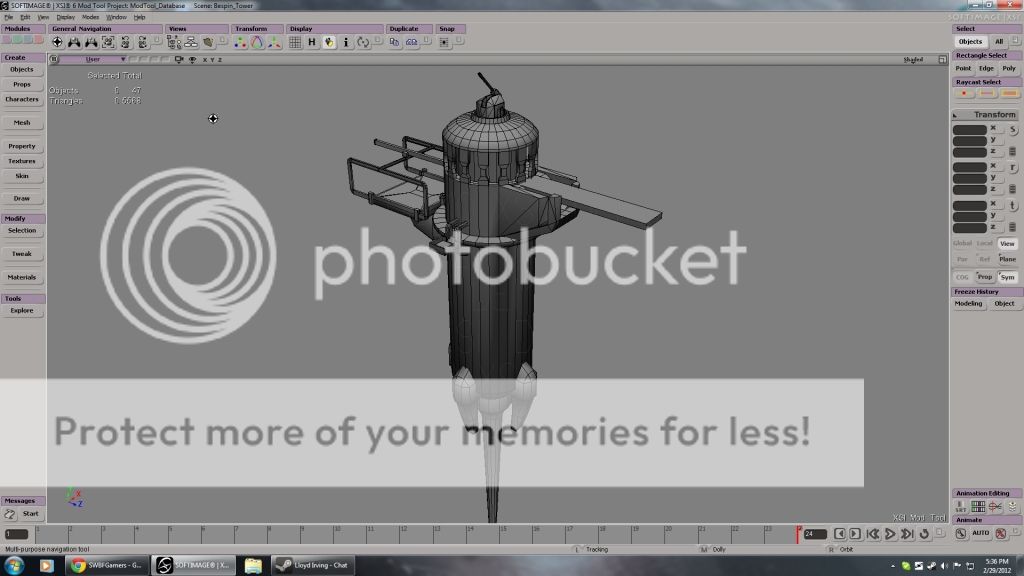The image size is (1024, 576).
Task: Click the first binoculars navigation icon
Action: (x=74, y=42)
